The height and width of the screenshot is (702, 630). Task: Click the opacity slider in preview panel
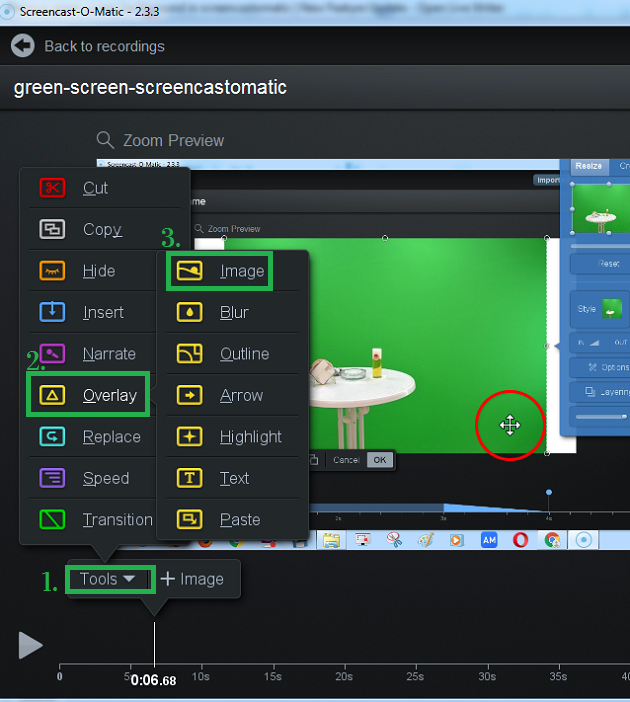(x=601, y=416)
